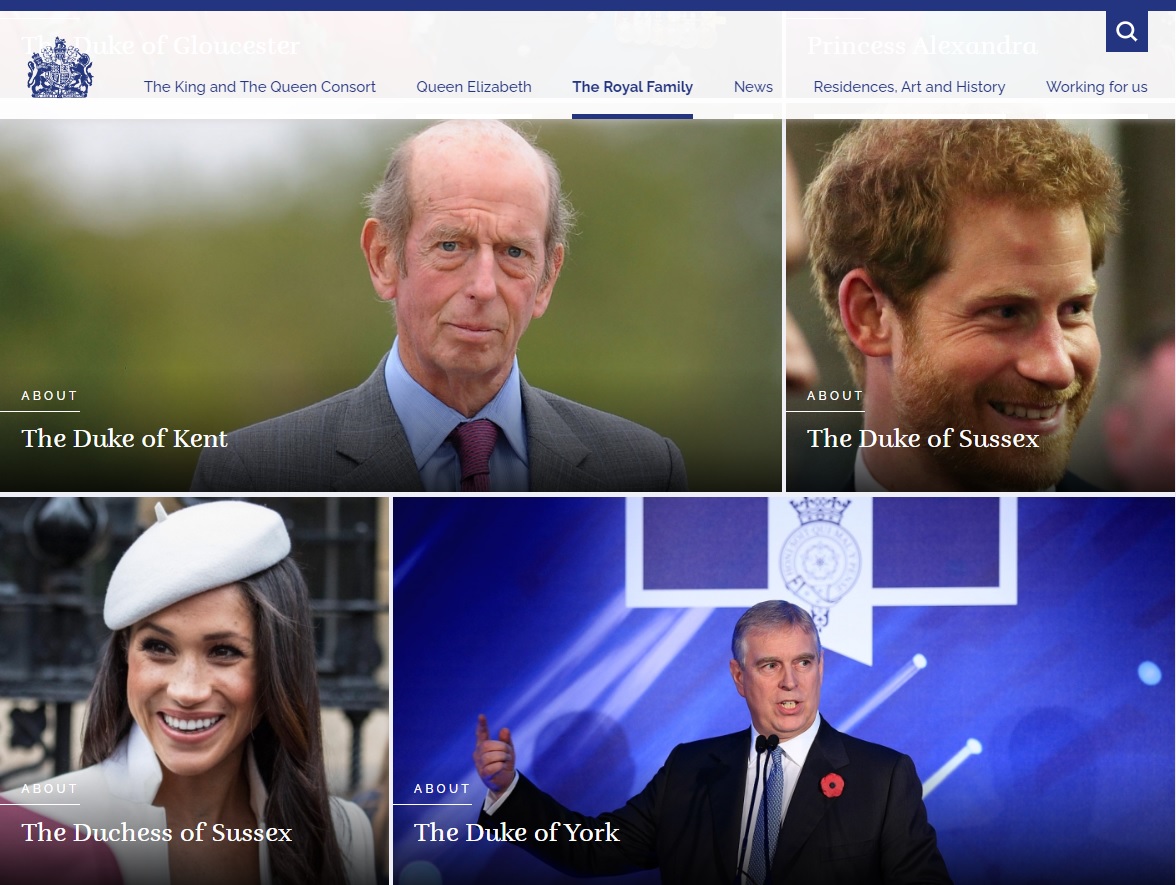Visit the Working for us page
Image resolution: width=1176 pixels, height=885 pixels.
1096,87
